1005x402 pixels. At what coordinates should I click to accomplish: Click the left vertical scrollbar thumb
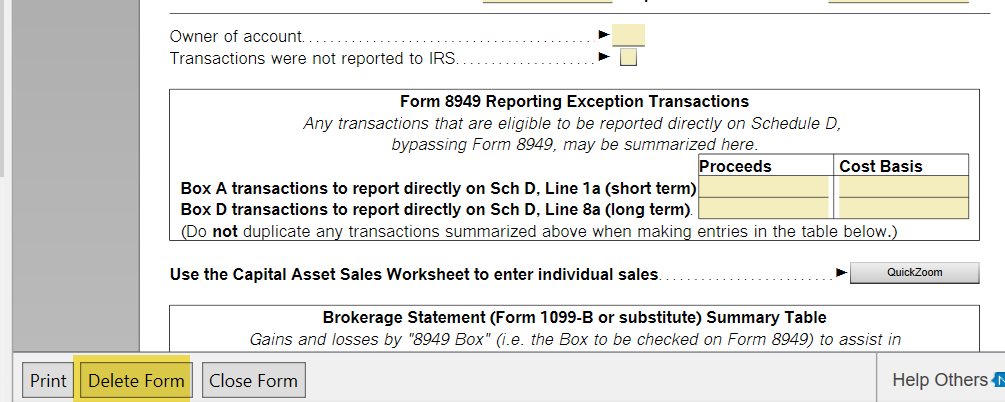[x=2, y=87]
